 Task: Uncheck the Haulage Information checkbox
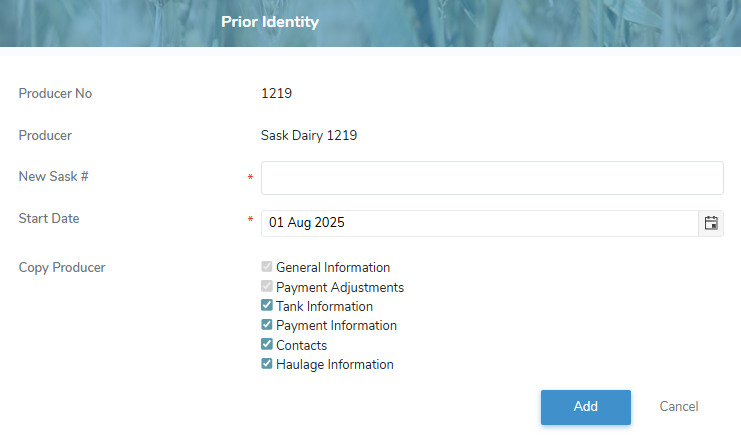point(267,364)
